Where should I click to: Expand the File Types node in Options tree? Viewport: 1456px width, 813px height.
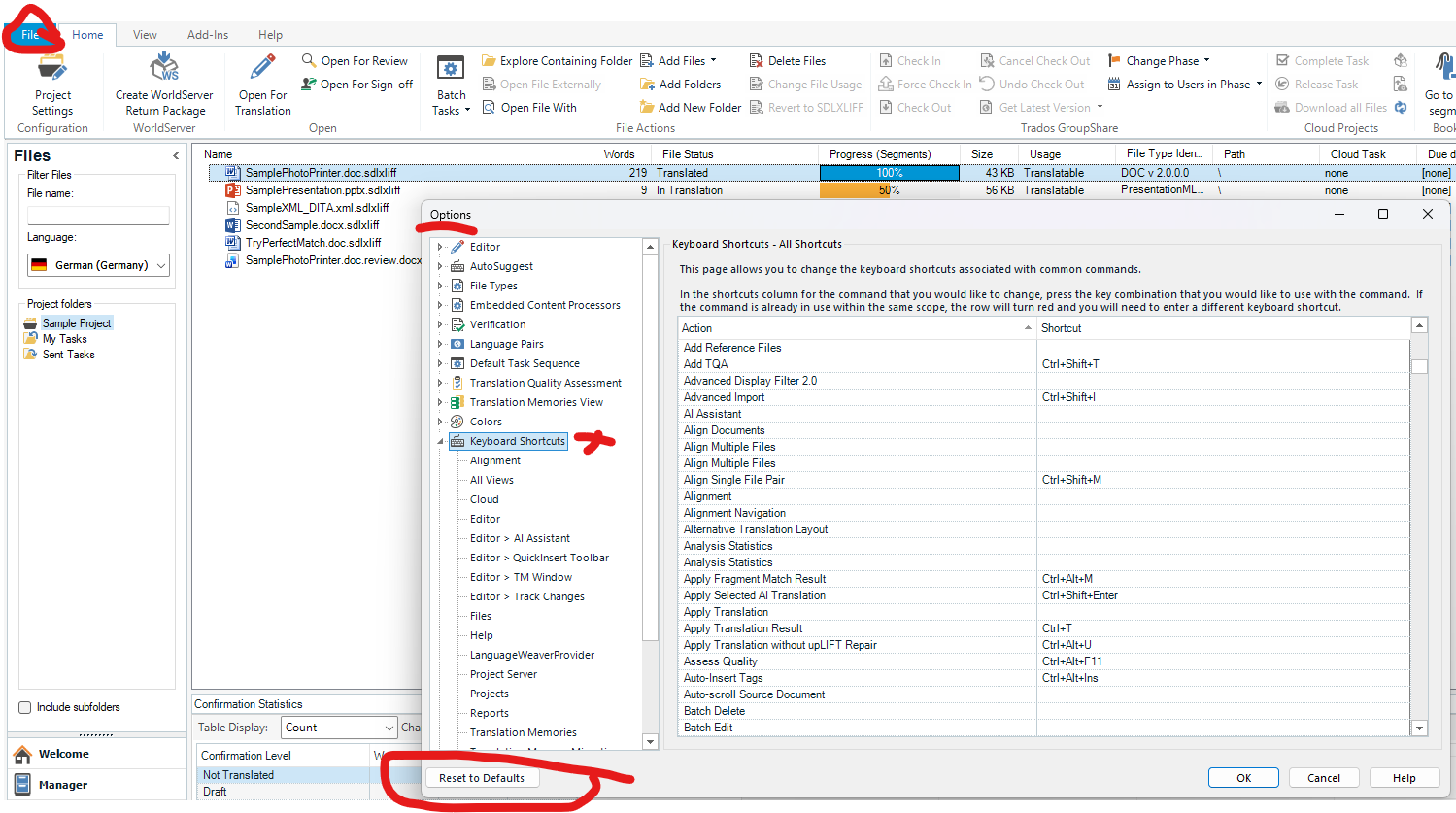[440, 286]
